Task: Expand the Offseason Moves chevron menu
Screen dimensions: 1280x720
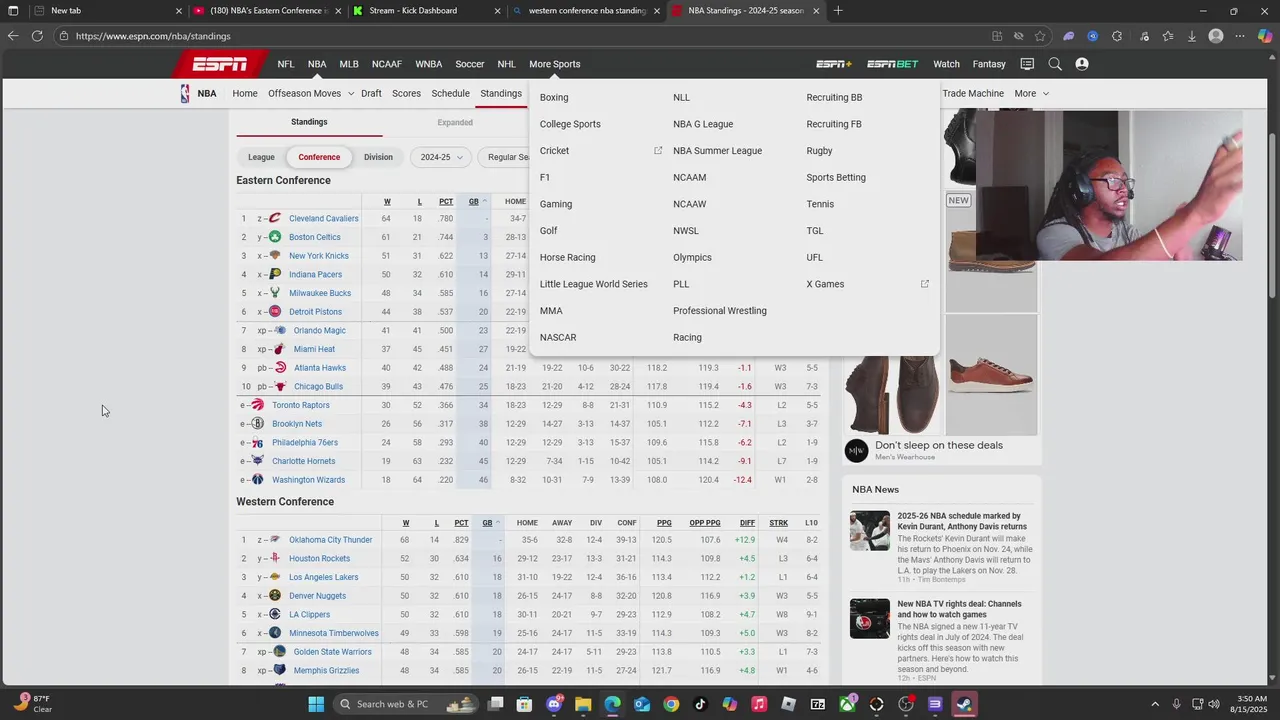Action: point(351,94)
